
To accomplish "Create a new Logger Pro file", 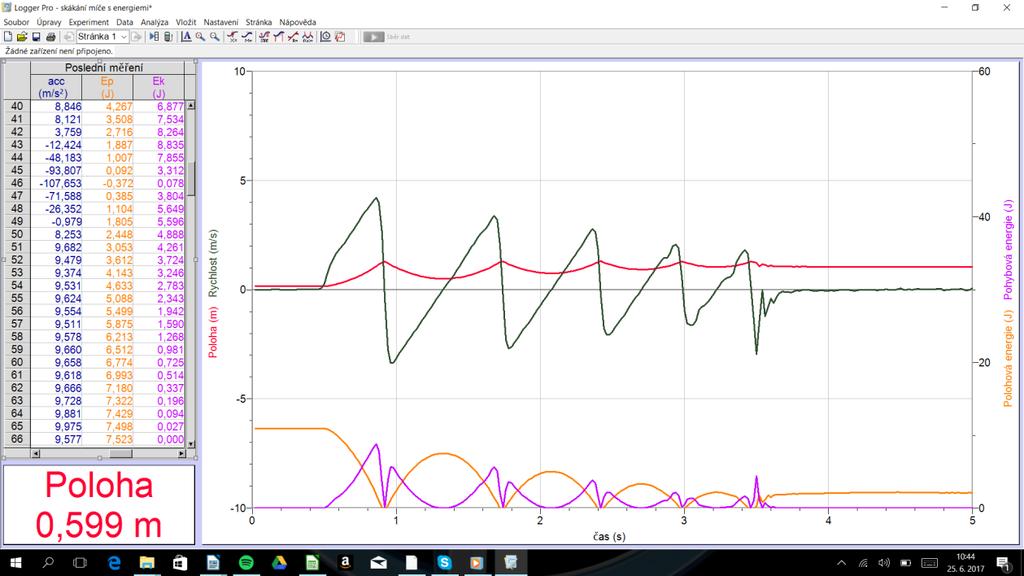I will 8,37.
